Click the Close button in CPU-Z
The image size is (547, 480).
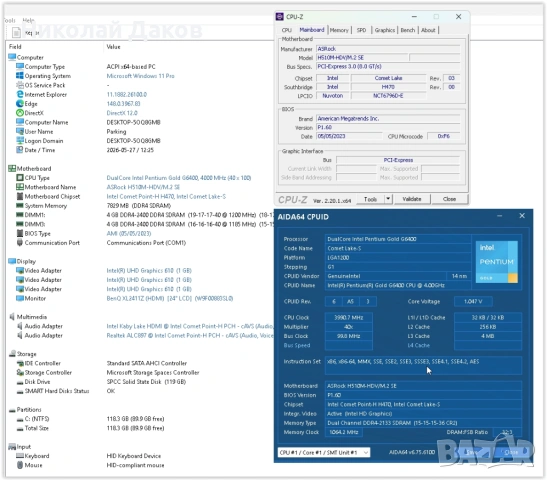(449, 199)
